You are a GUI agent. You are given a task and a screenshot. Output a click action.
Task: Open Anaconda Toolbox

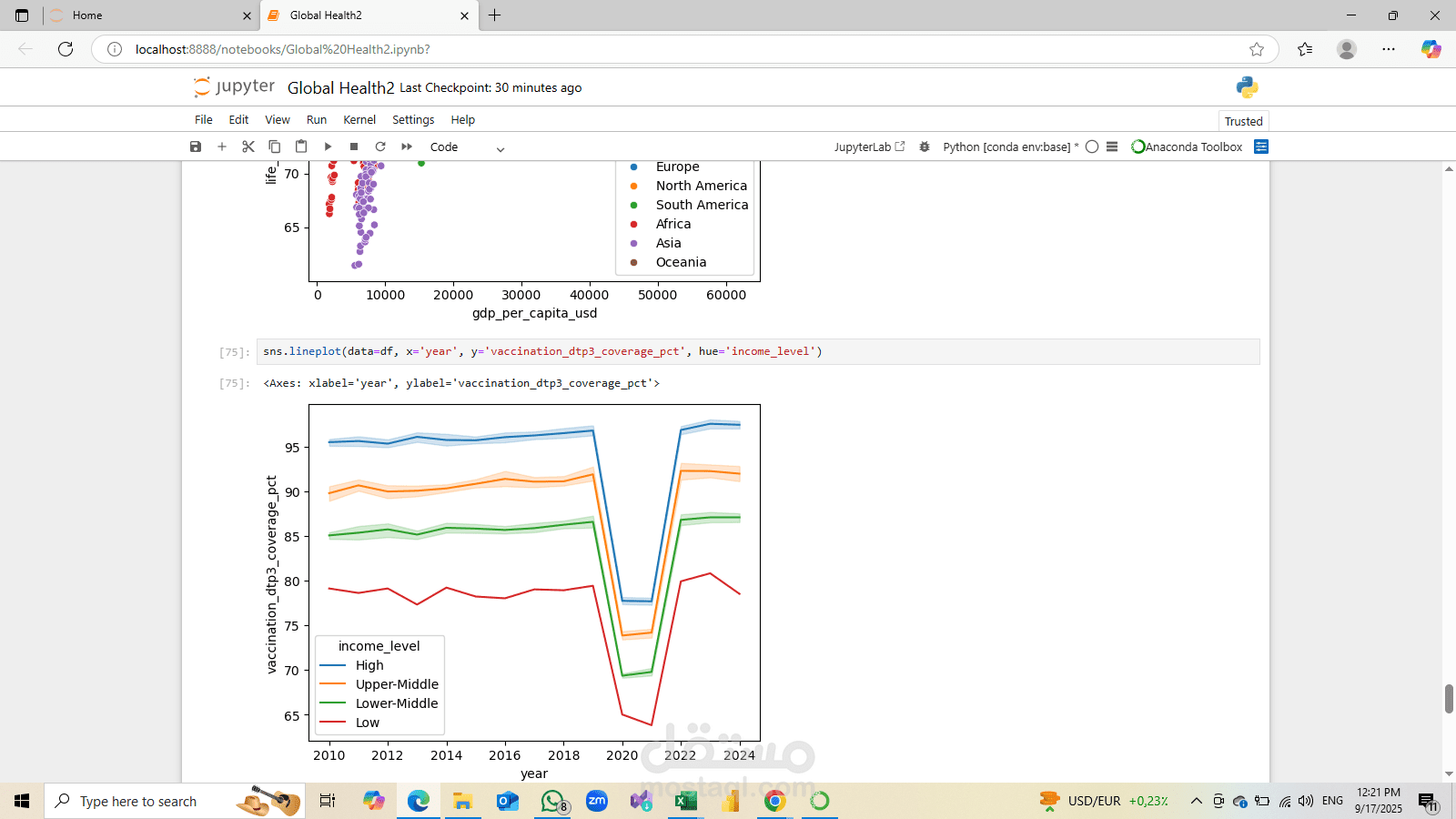(1187, 147)
